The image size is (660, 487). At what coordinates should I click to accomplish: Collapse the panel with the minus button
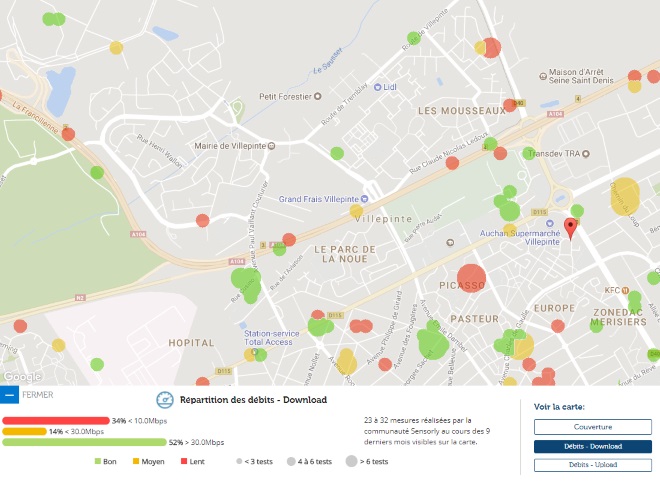coord(9,395)
